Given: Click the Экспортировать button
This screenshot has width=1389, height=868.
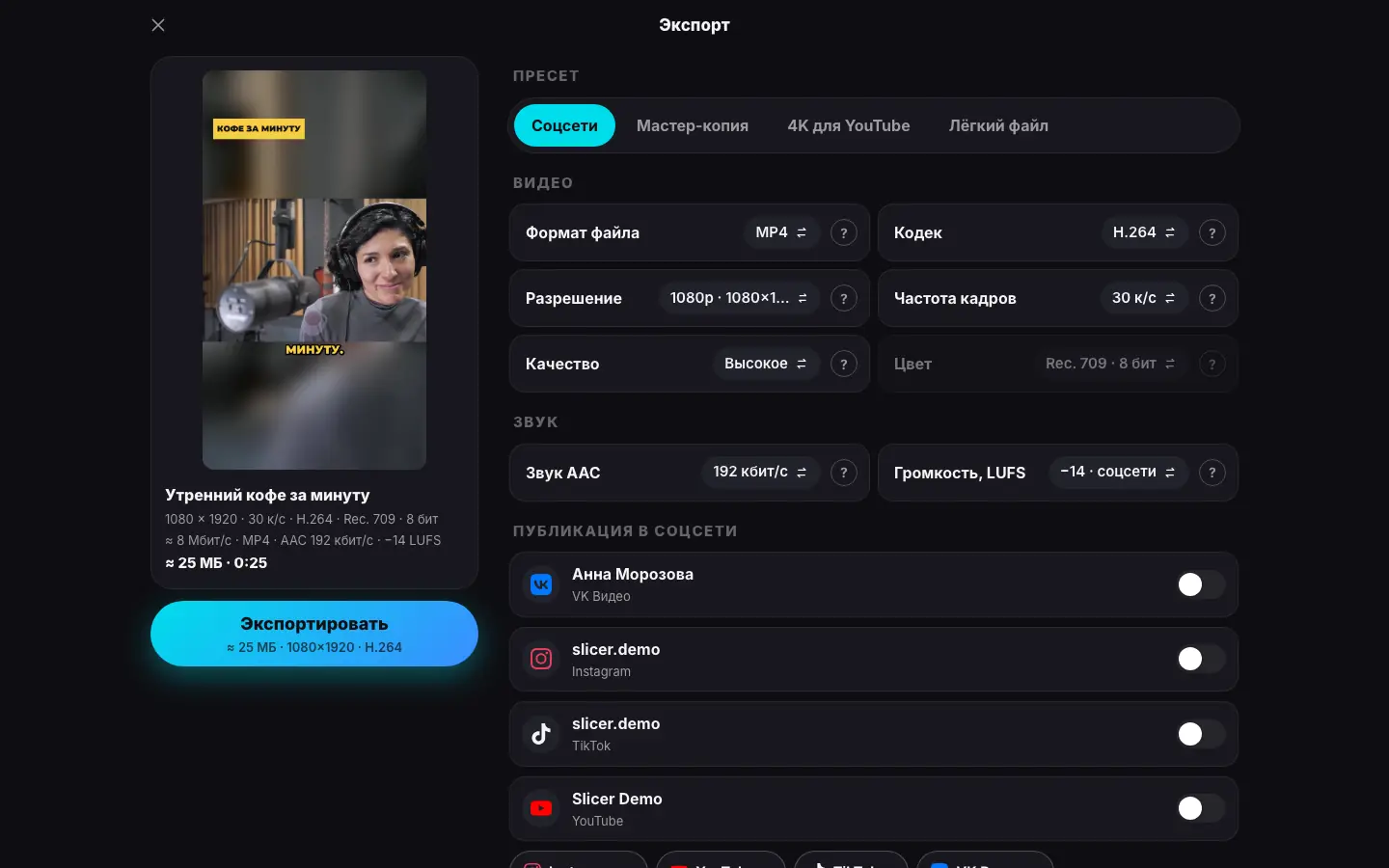Looking at the screenshot, I should click(x=314, y=634).
